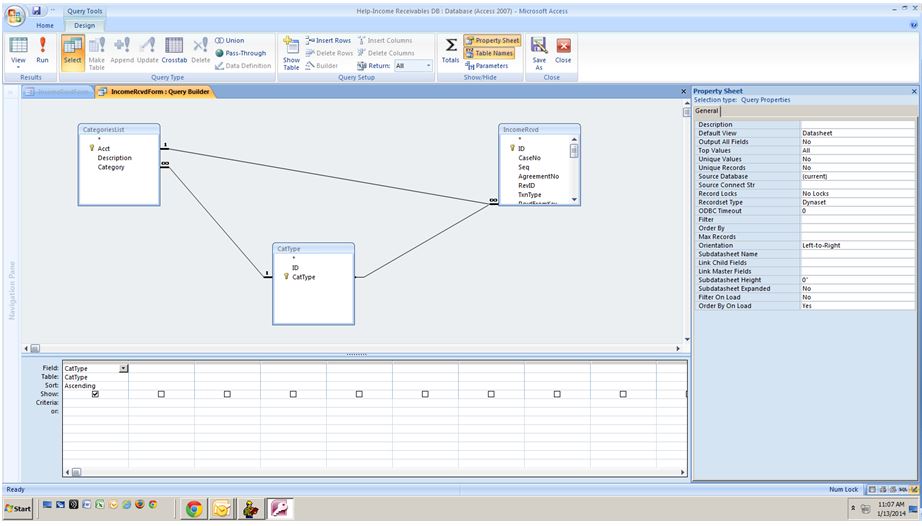Viewport: 922px width, 526px height.
Task: Switch to the Home ribbon tab
Action: pos(45,25)
